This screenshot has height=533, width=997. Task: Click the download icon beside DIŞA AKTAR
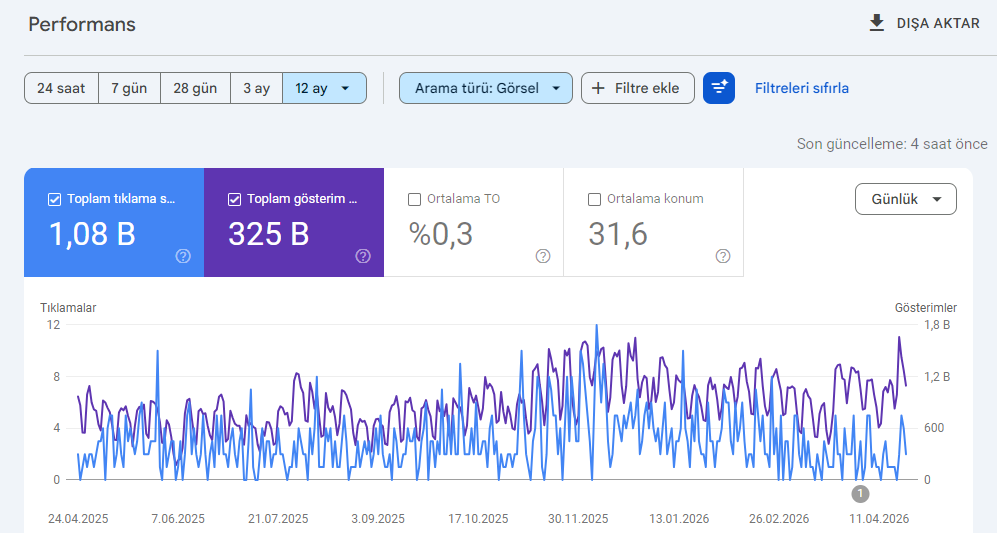click(x=877, y=24)
